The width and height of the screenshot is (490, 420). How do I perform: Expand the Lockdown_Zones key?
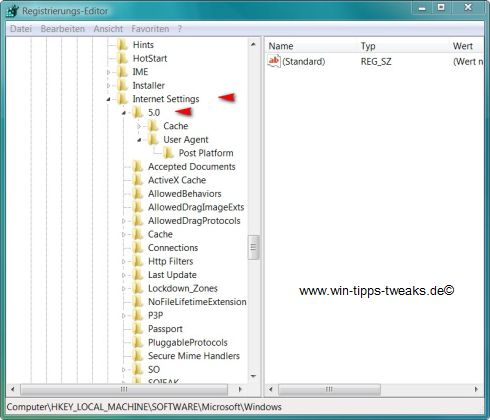tap(124, 288)
